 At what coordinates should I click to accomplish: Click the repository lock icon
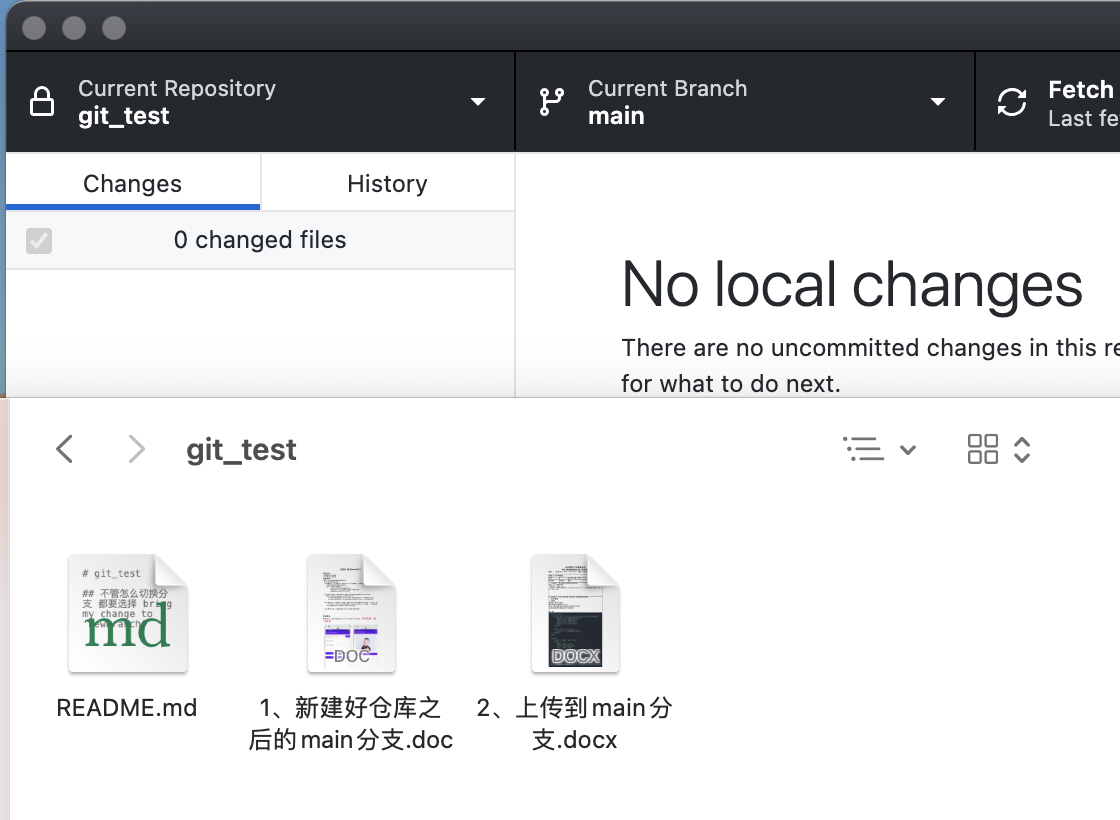coord(40,102)
